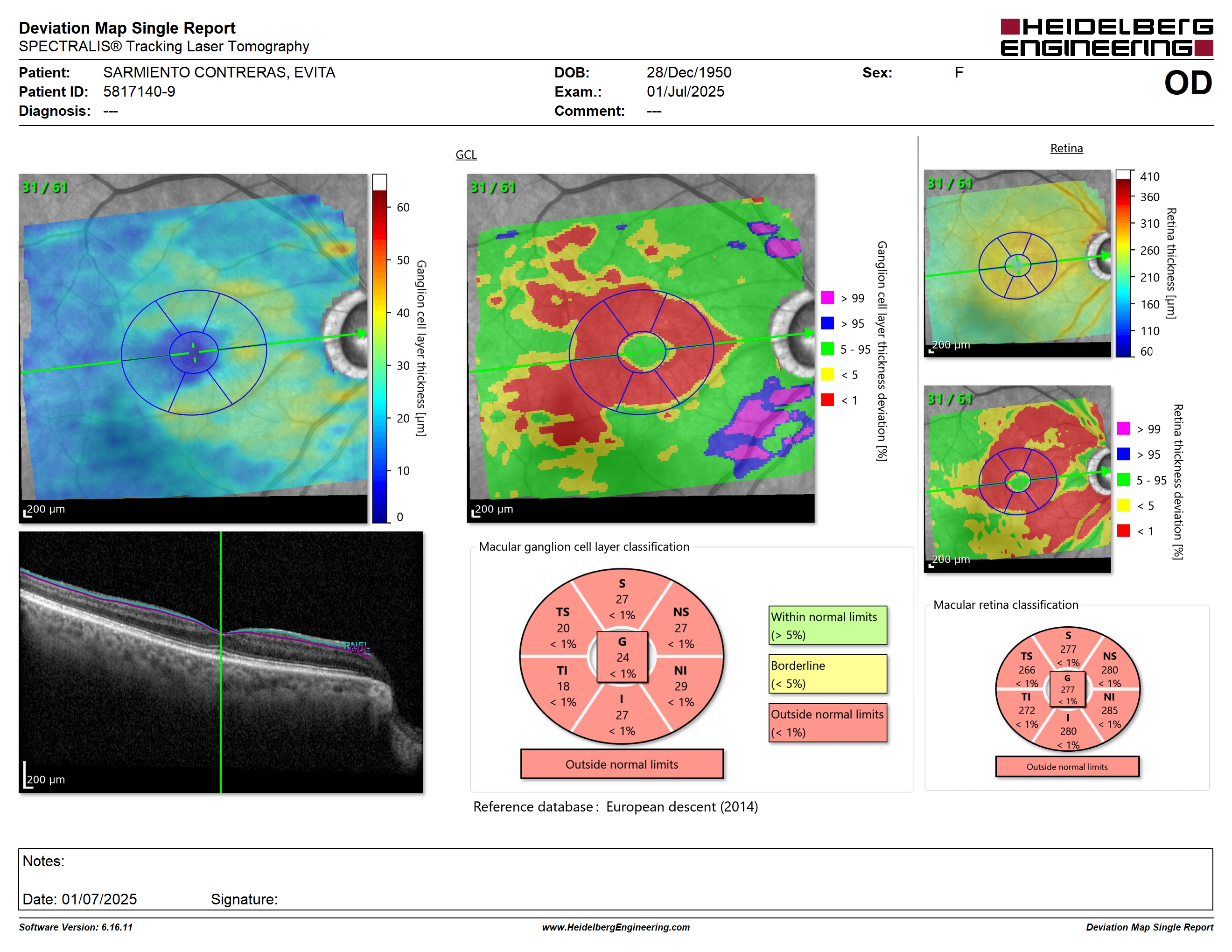Click the Retina heading

point(1066,148)
